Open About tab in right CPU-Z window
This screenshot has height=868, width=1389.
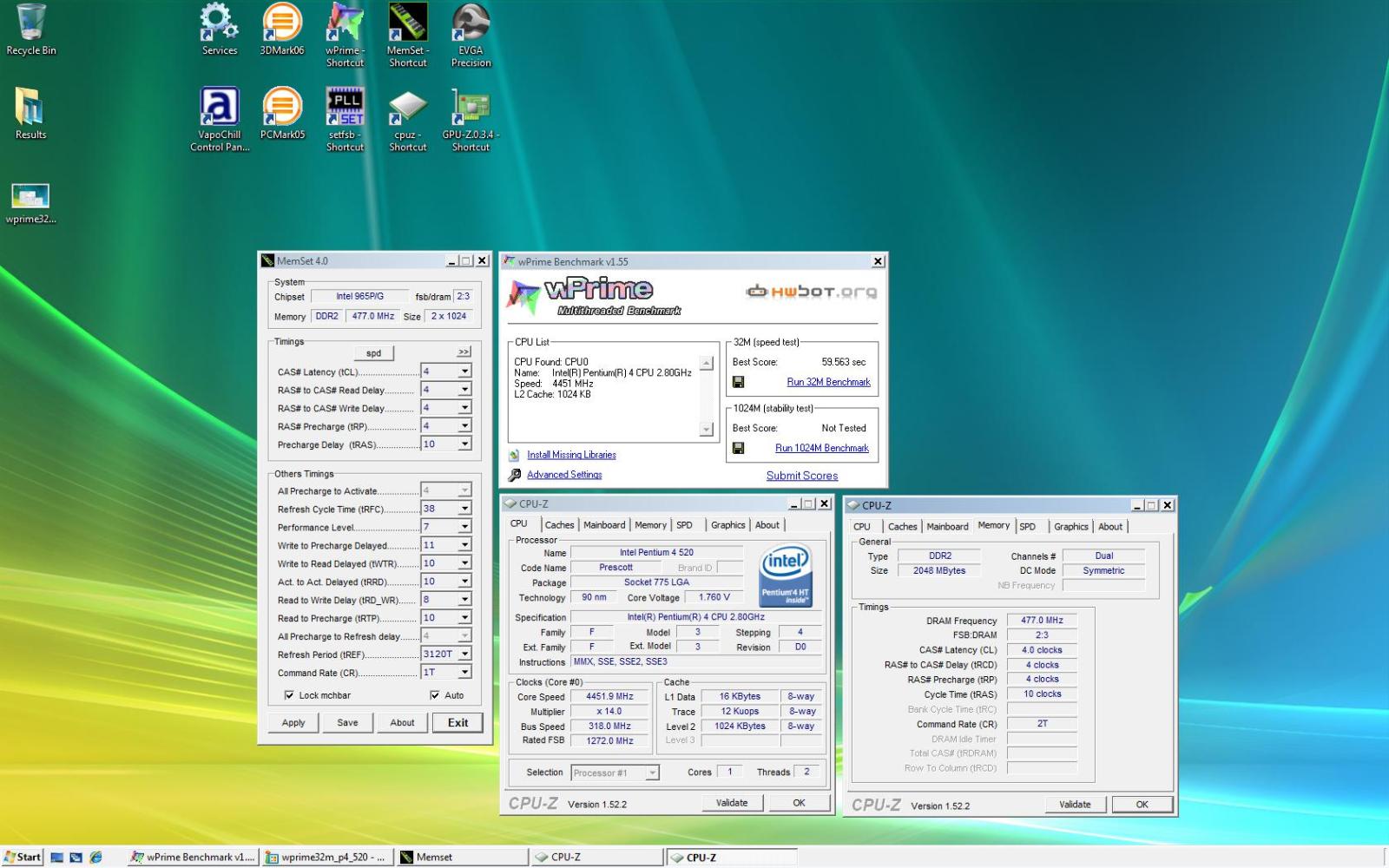(x=1110, y=527)
